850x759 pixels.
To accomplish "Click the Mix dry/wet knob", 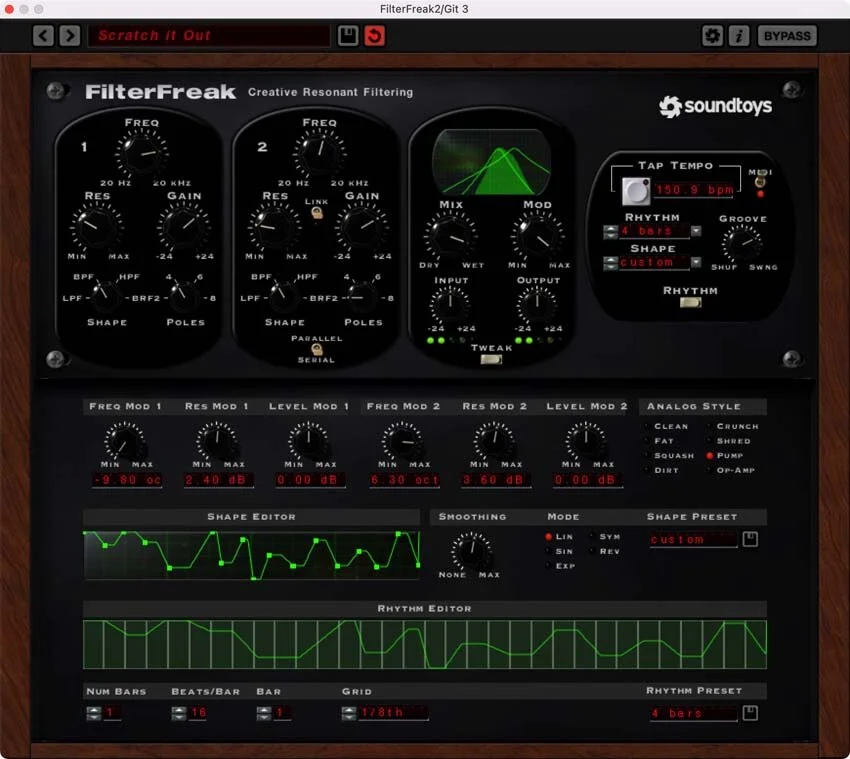I will pos(450,236).
